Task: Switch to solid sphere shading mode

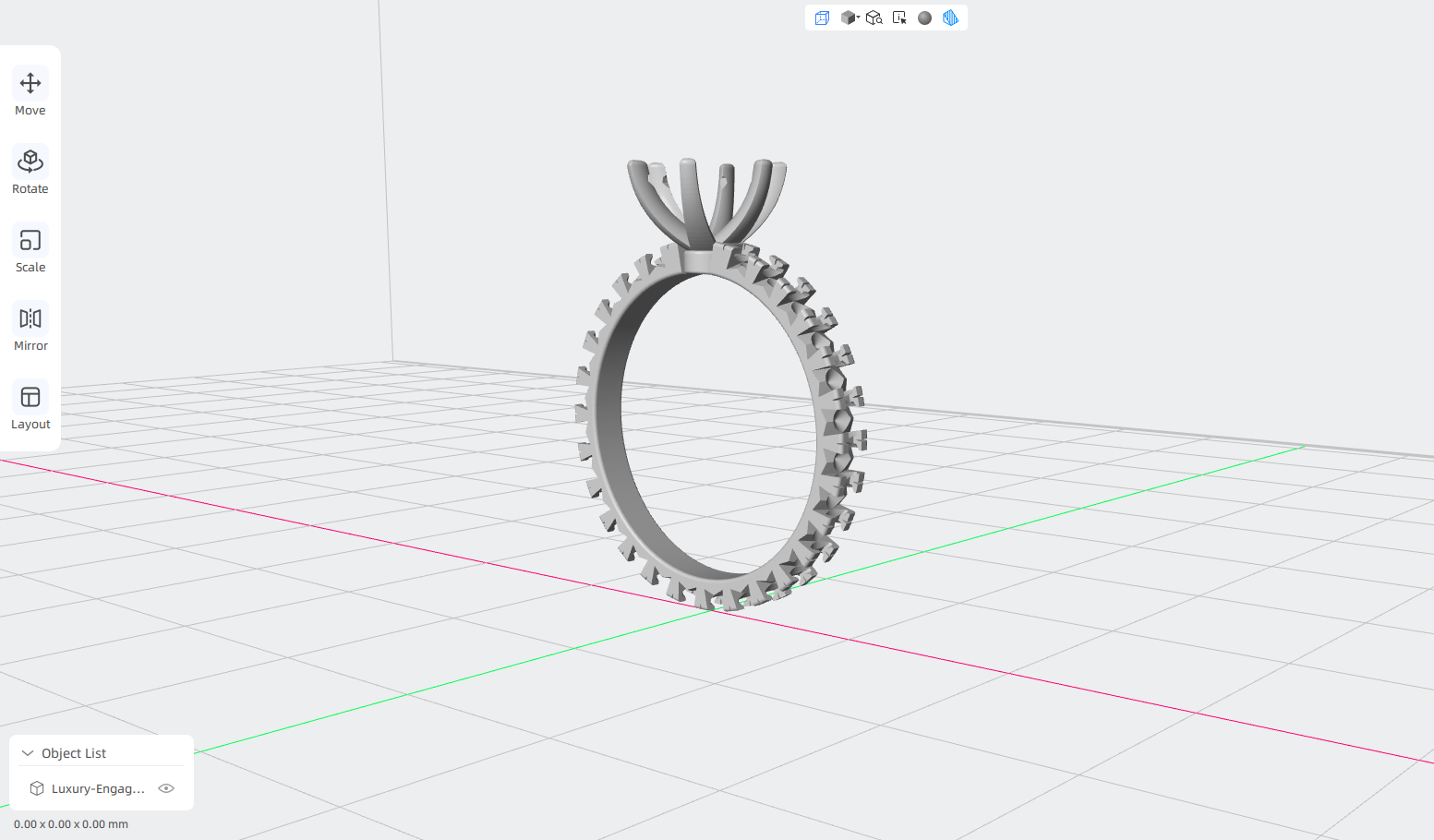Action: point(924,18)
